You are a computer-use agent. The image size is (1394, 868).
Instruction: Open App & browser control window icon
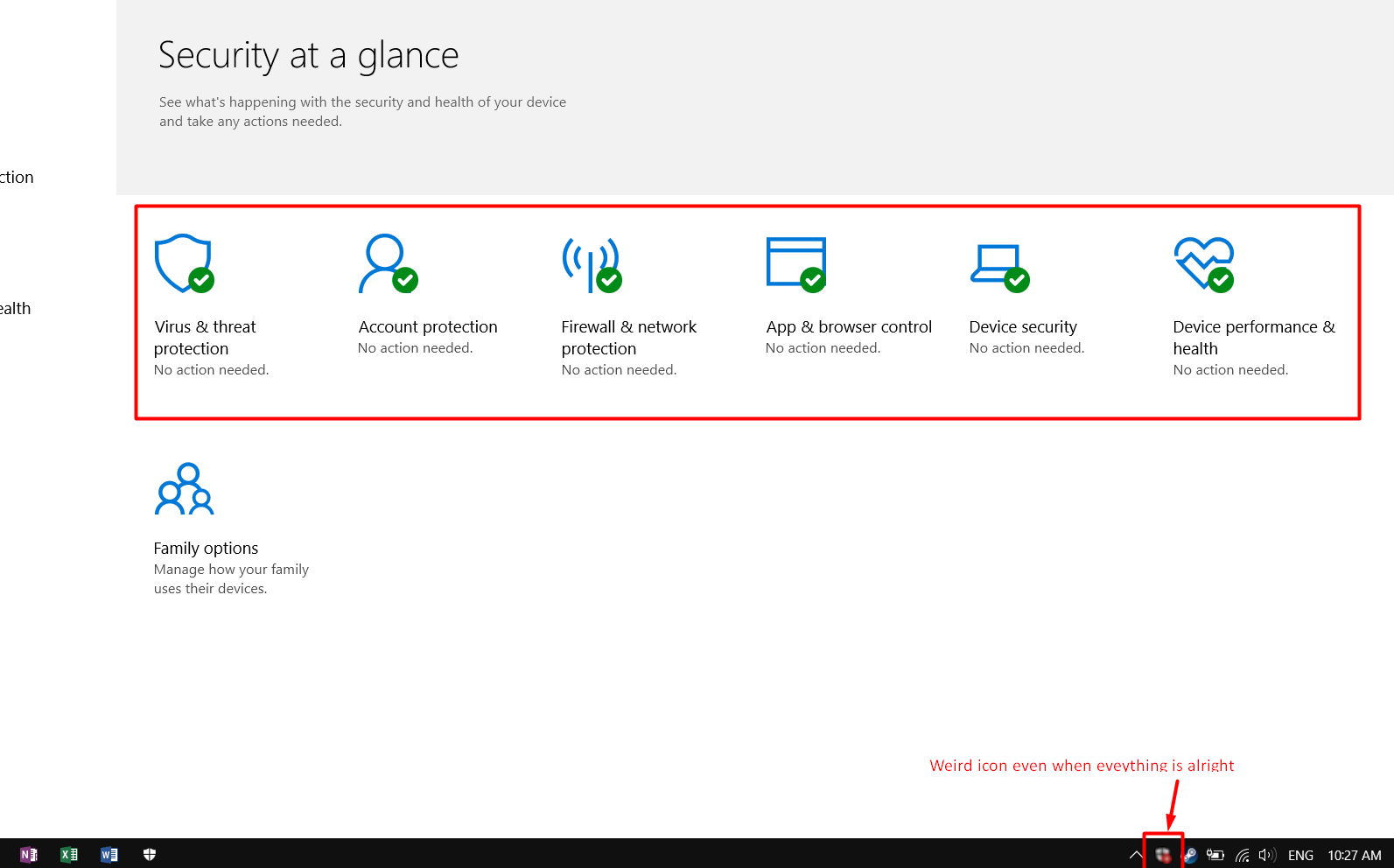pos(795,264)
